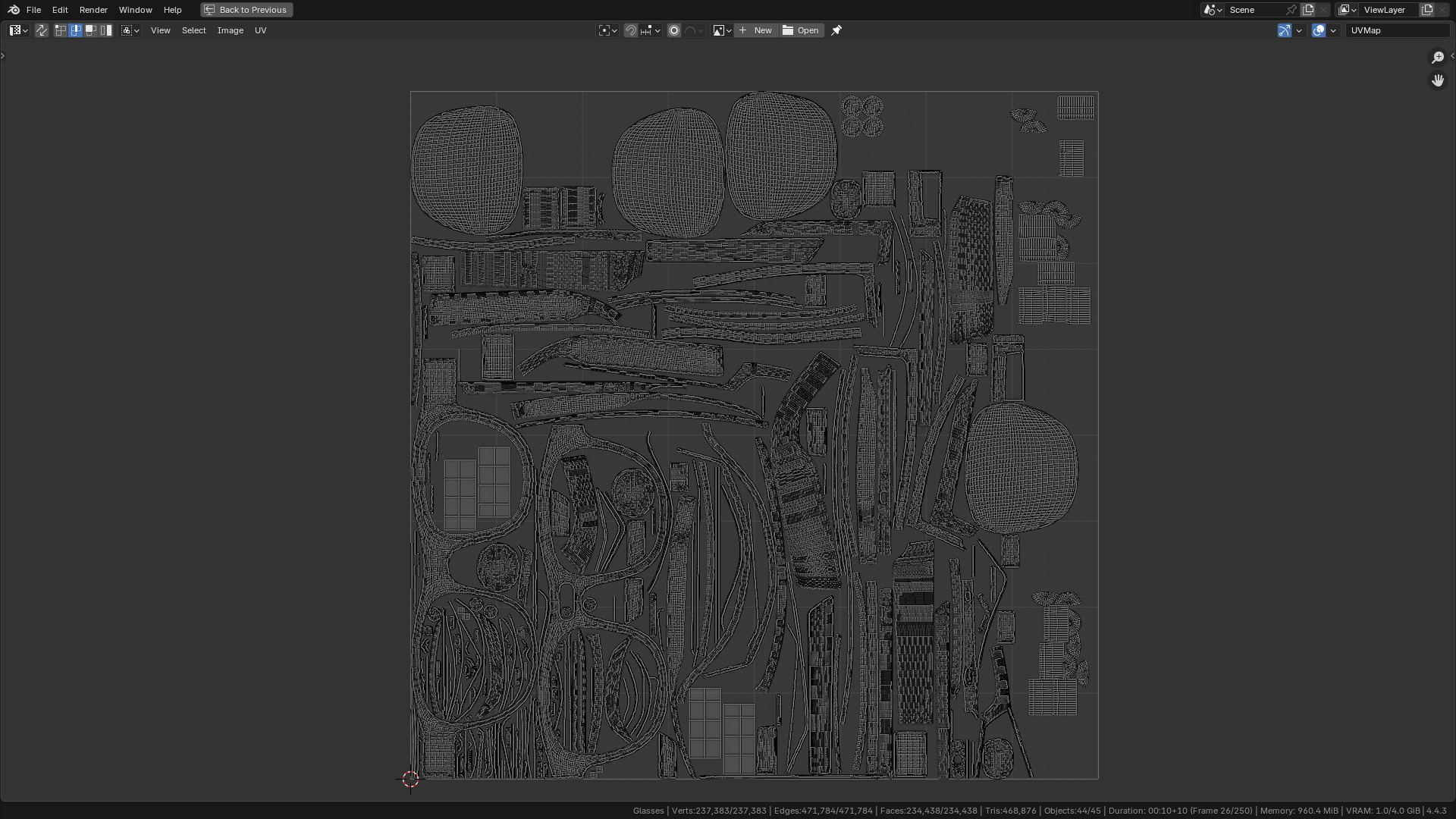1456x819 pixels.
Task: Toggle UV sync selection
Action: 42,30
